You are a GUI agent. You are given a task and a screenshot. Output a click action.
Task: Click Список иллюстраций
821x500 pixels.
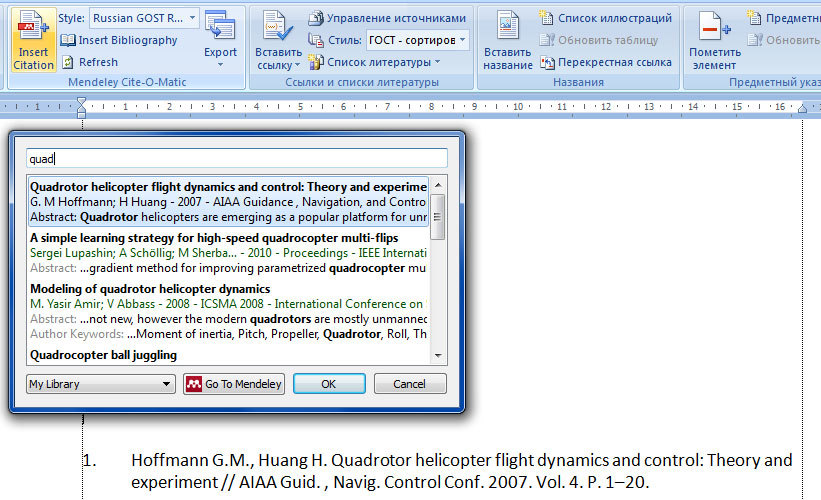(606, 18)
